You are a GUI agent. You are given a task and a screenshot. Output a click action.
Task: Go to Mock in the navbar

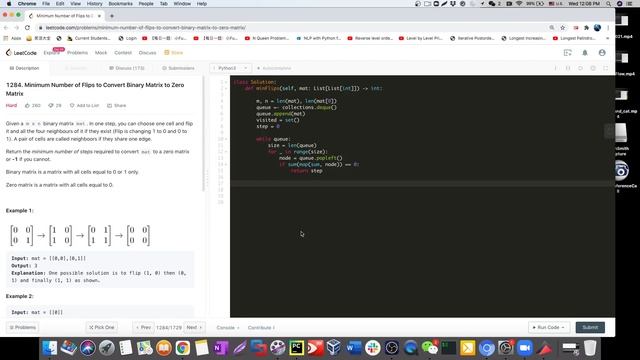click(101, 53)
